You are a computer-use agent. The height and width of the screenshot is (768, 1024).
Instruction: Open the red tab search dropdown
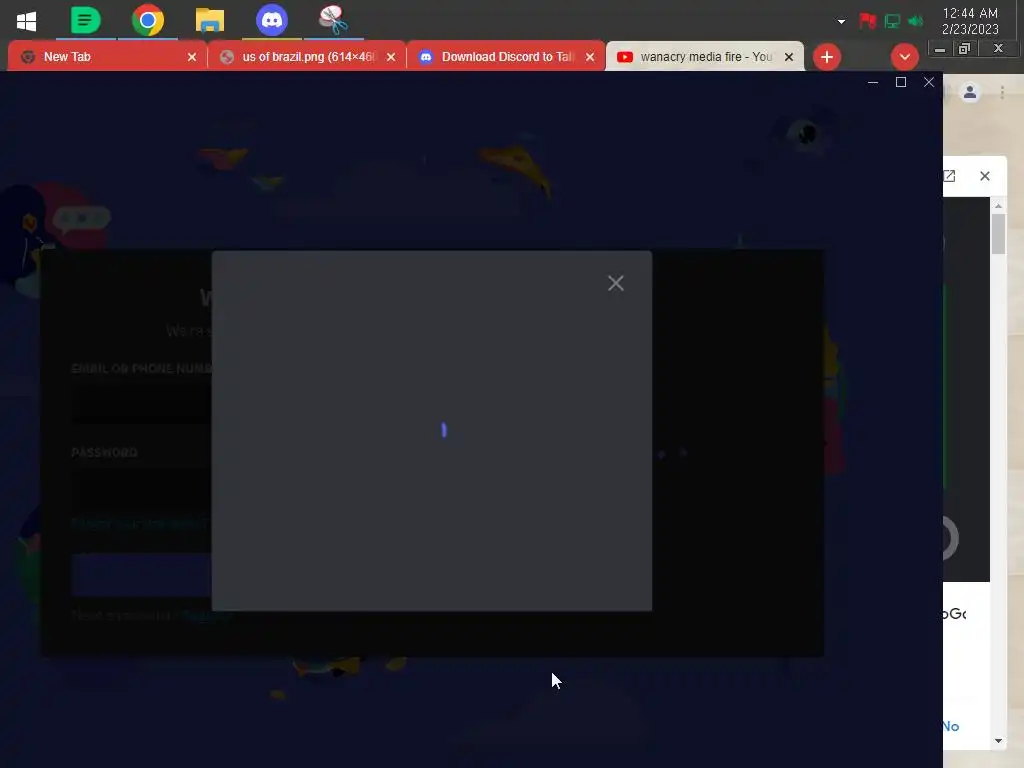904,57
